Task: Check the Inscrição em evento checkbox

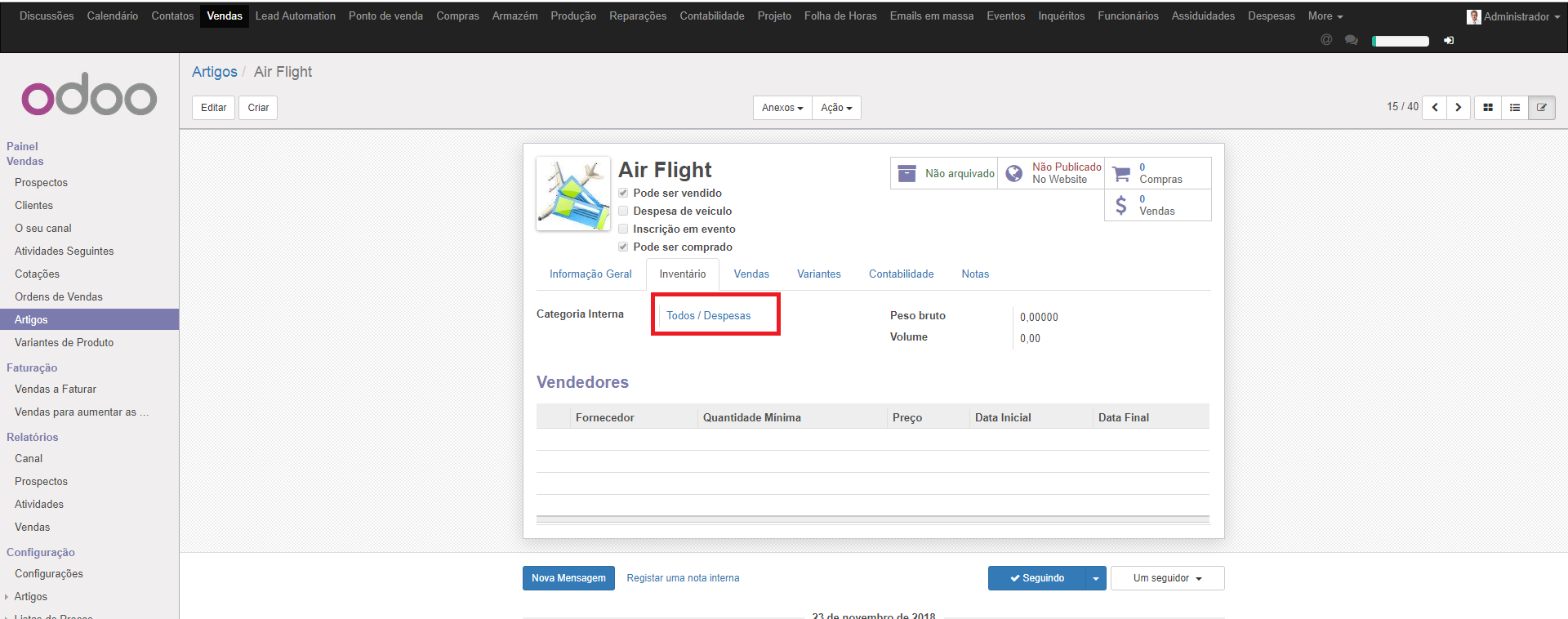Action: [x=623, y=229]
